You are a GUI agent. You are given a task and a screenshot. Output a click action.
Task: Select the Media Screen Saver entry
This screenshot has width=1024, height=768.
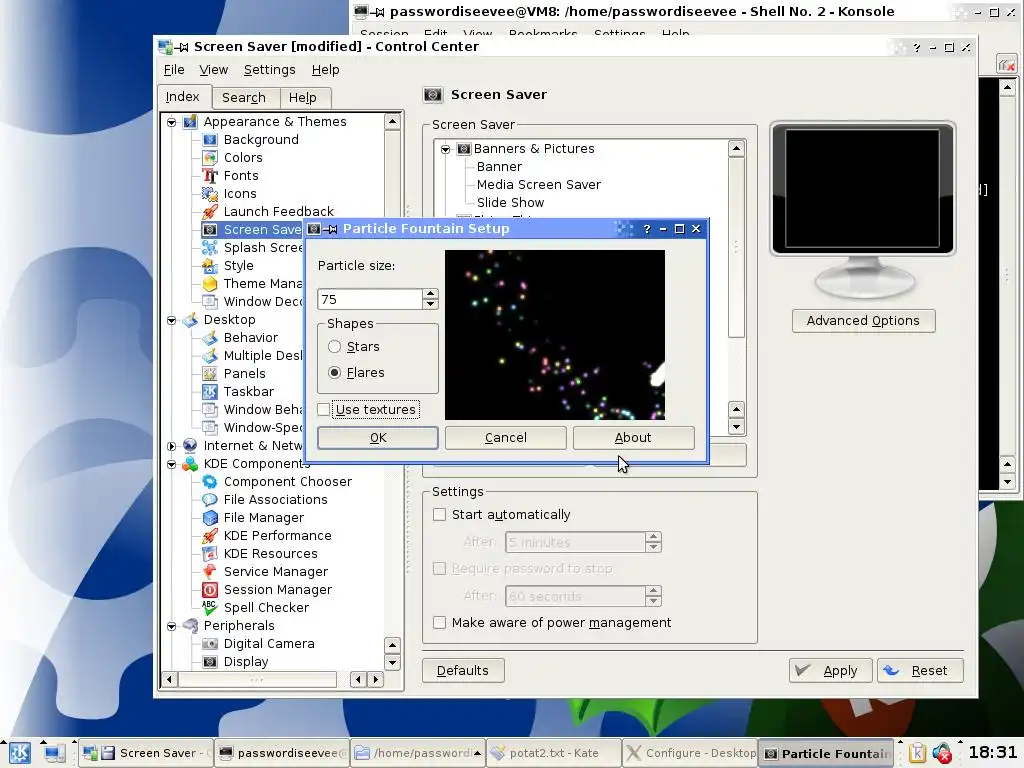(x=539, y=185)
